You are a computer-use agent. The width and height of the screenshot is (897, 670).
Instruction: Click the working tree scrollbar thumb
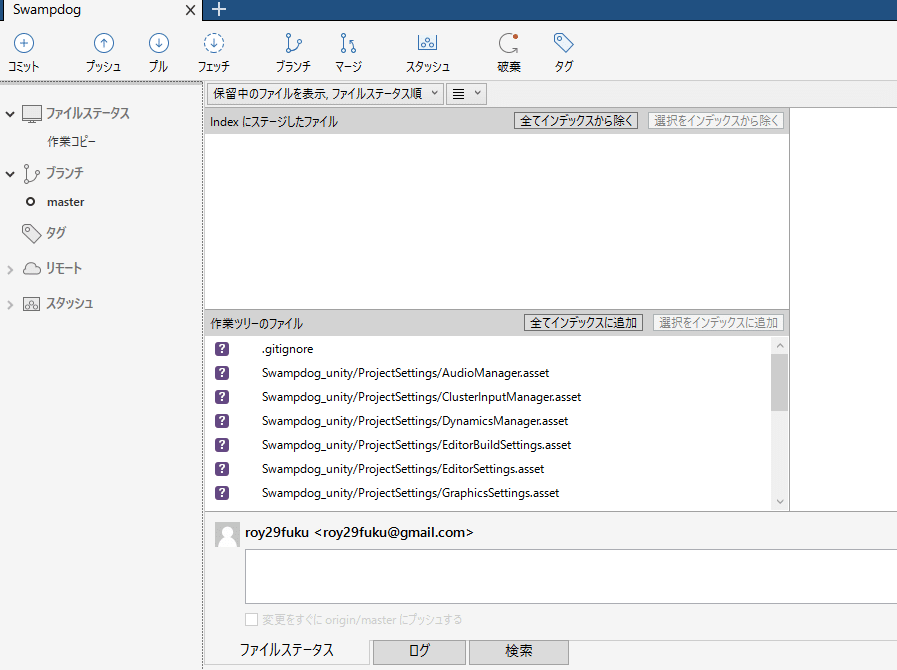tap(779, 382)
